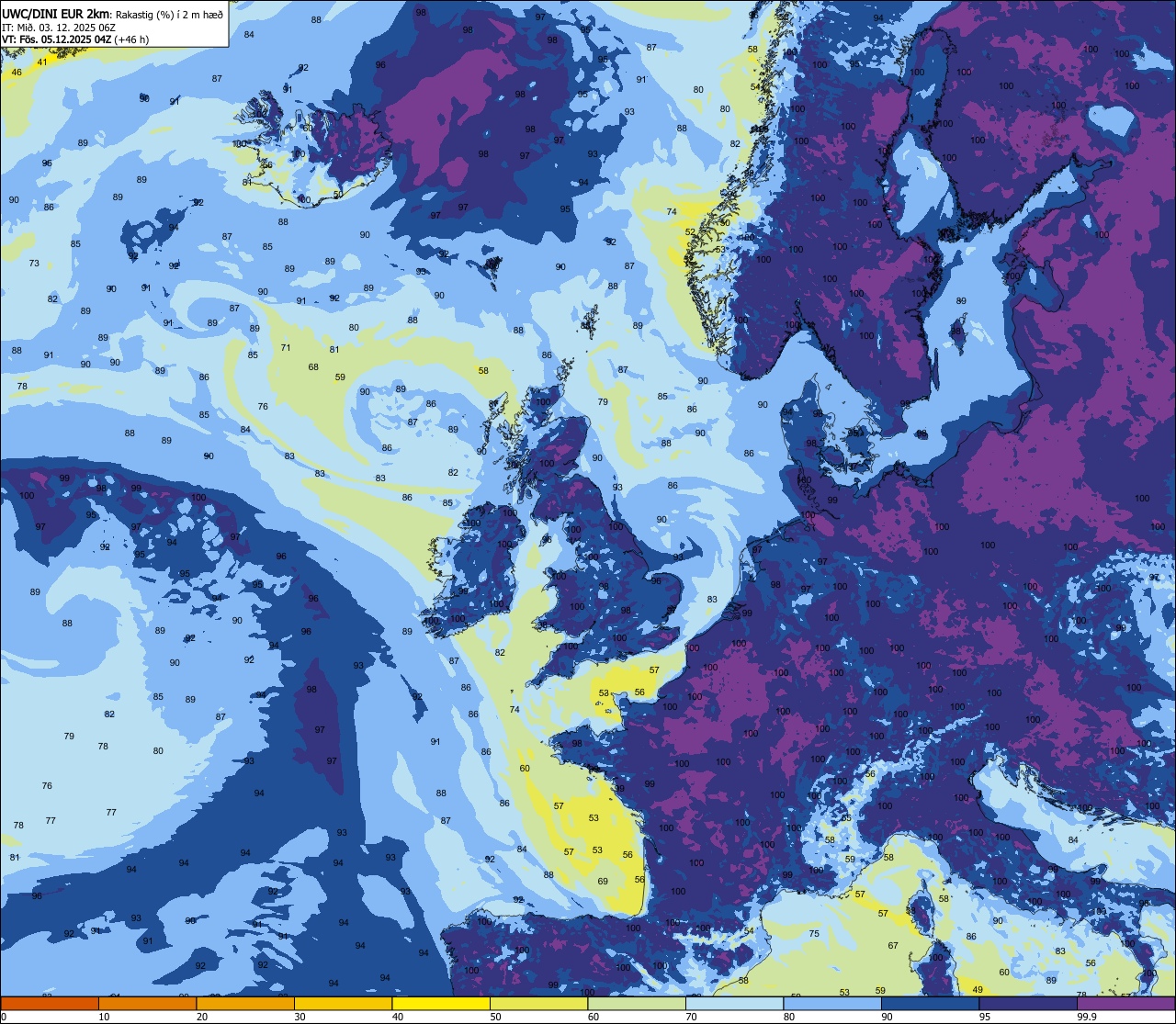The image size is (1176, 1024).
Task: Click the legend scale label 30
Action: pos(300,1017)
